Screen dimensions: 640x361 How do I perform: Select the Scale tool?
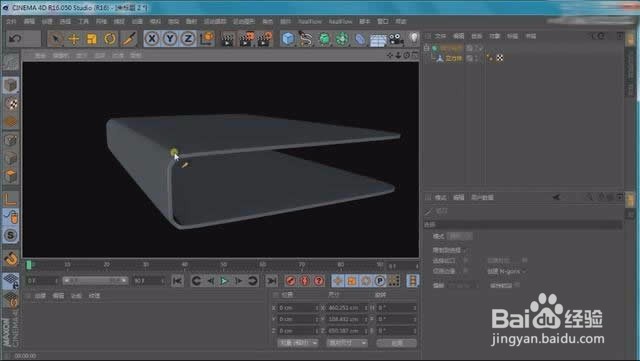[92, 39]
